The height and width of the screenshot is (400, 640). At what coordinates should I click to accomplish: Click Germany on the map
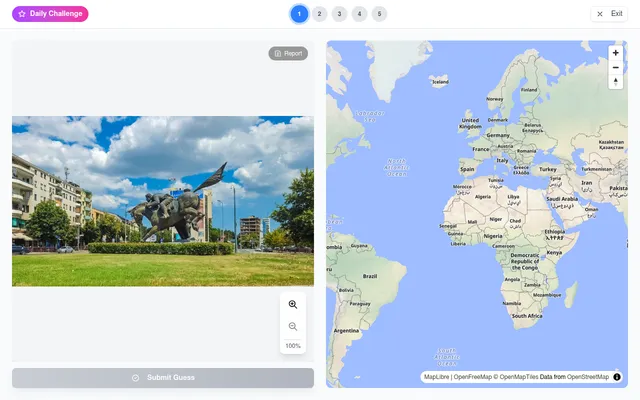(498, 135)
